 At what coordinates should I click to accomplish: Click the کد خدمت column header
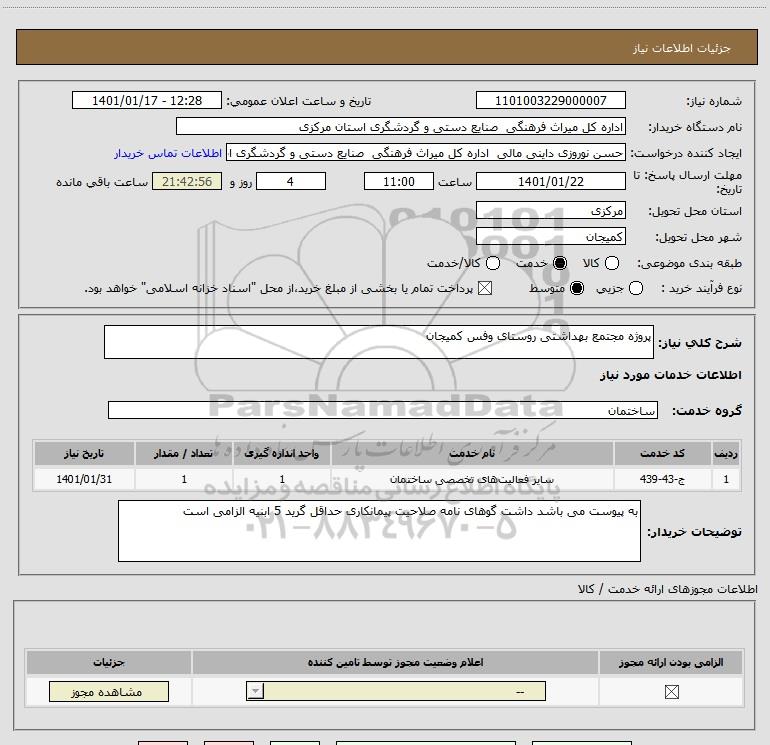pyautogui.click(x=662, y=453)
